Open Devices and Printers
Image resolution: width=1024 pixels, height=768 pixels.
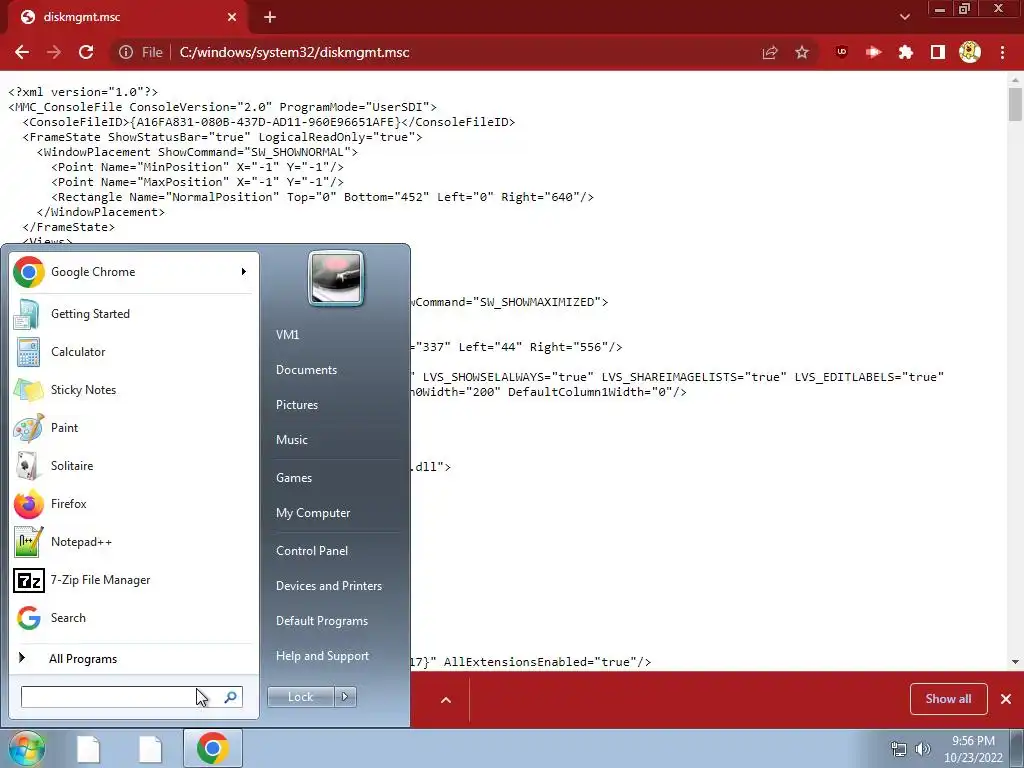point(328,586)
